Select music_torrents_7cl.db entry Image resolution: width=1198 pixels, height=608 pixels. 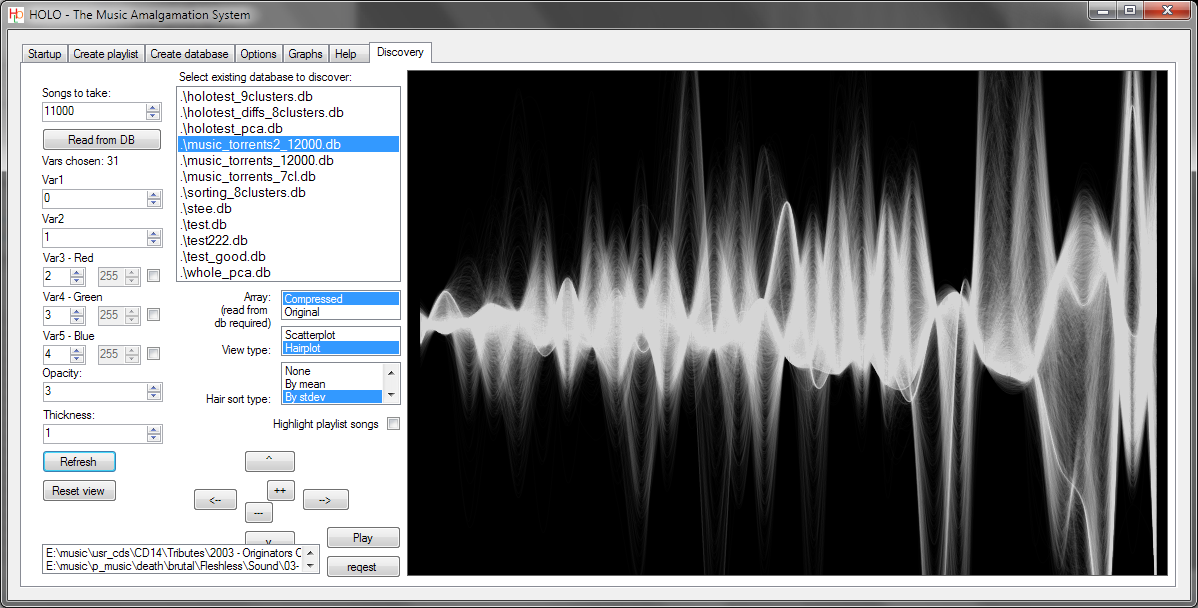288,176
